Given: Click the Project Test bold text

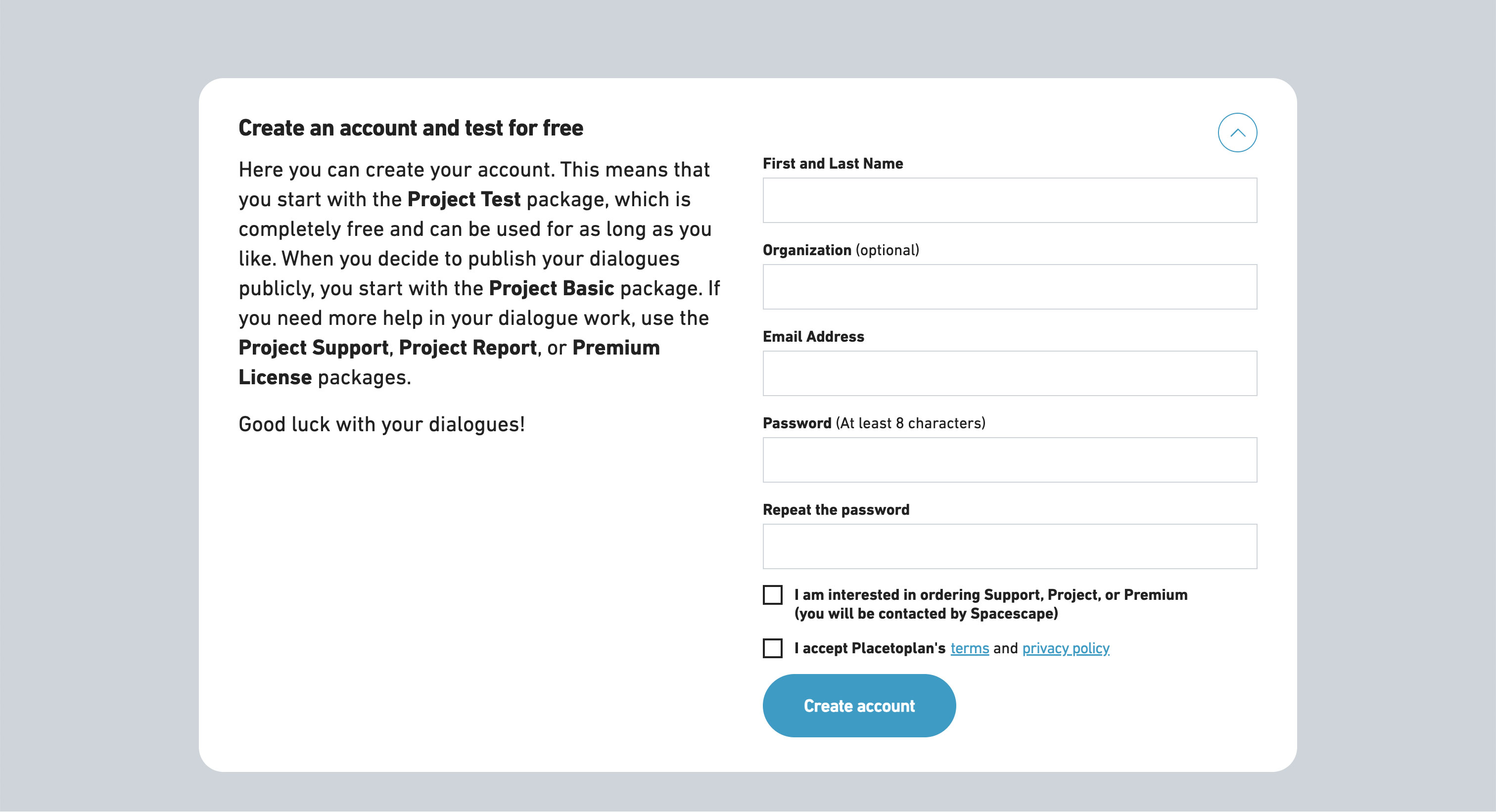Looking at the screenshot, I should [x=464, y=199].
